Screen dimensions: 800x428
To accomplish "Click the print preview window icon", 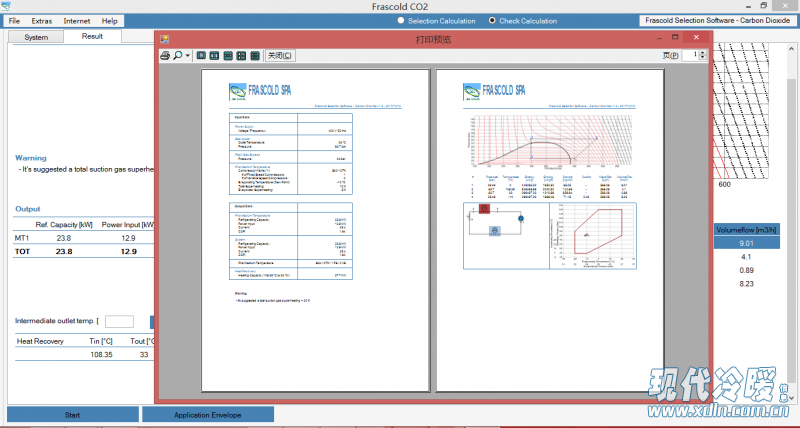I will tap(164, 39).
